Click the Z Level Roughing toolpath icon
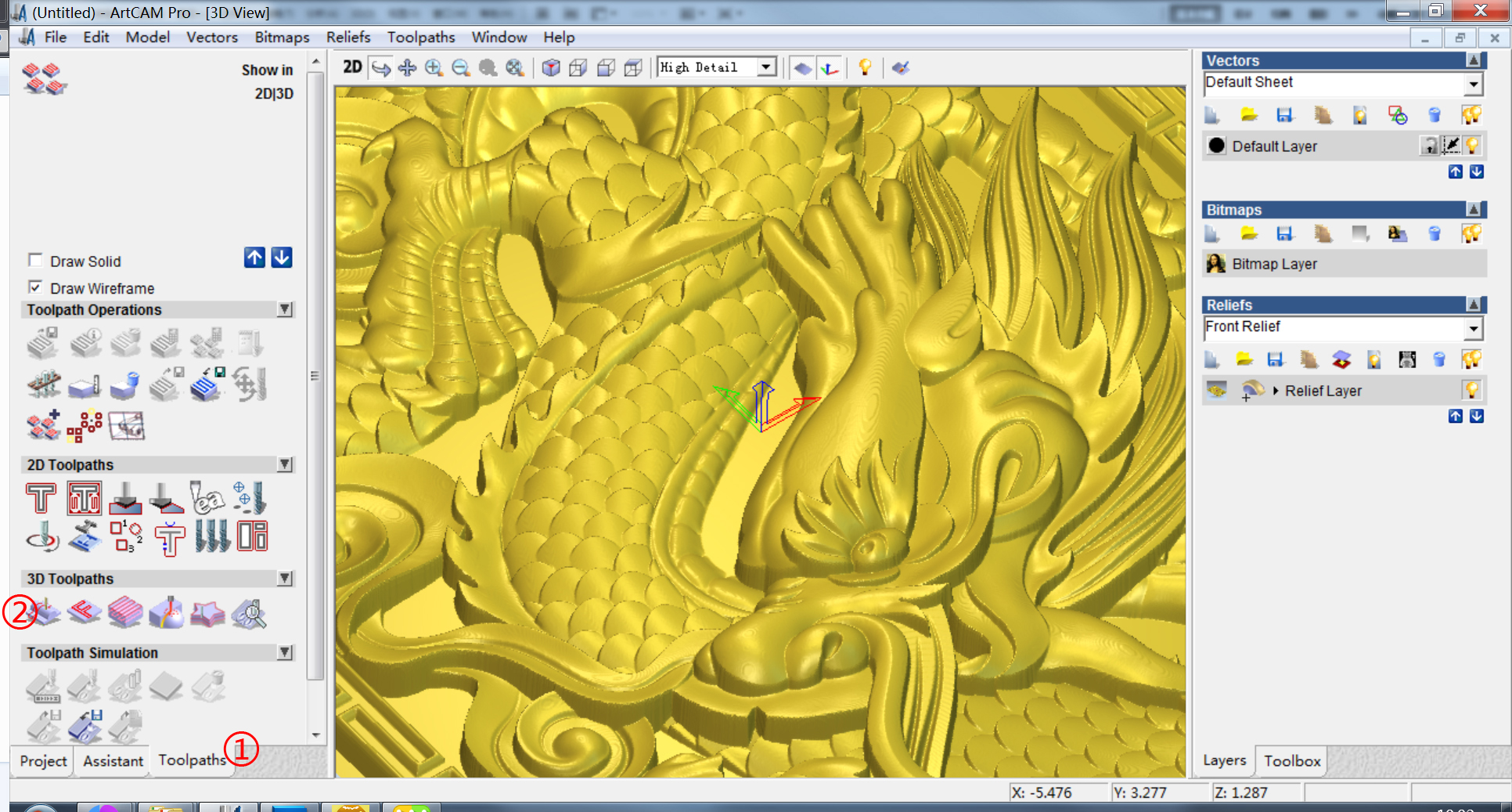 click(x=125, y=612)
